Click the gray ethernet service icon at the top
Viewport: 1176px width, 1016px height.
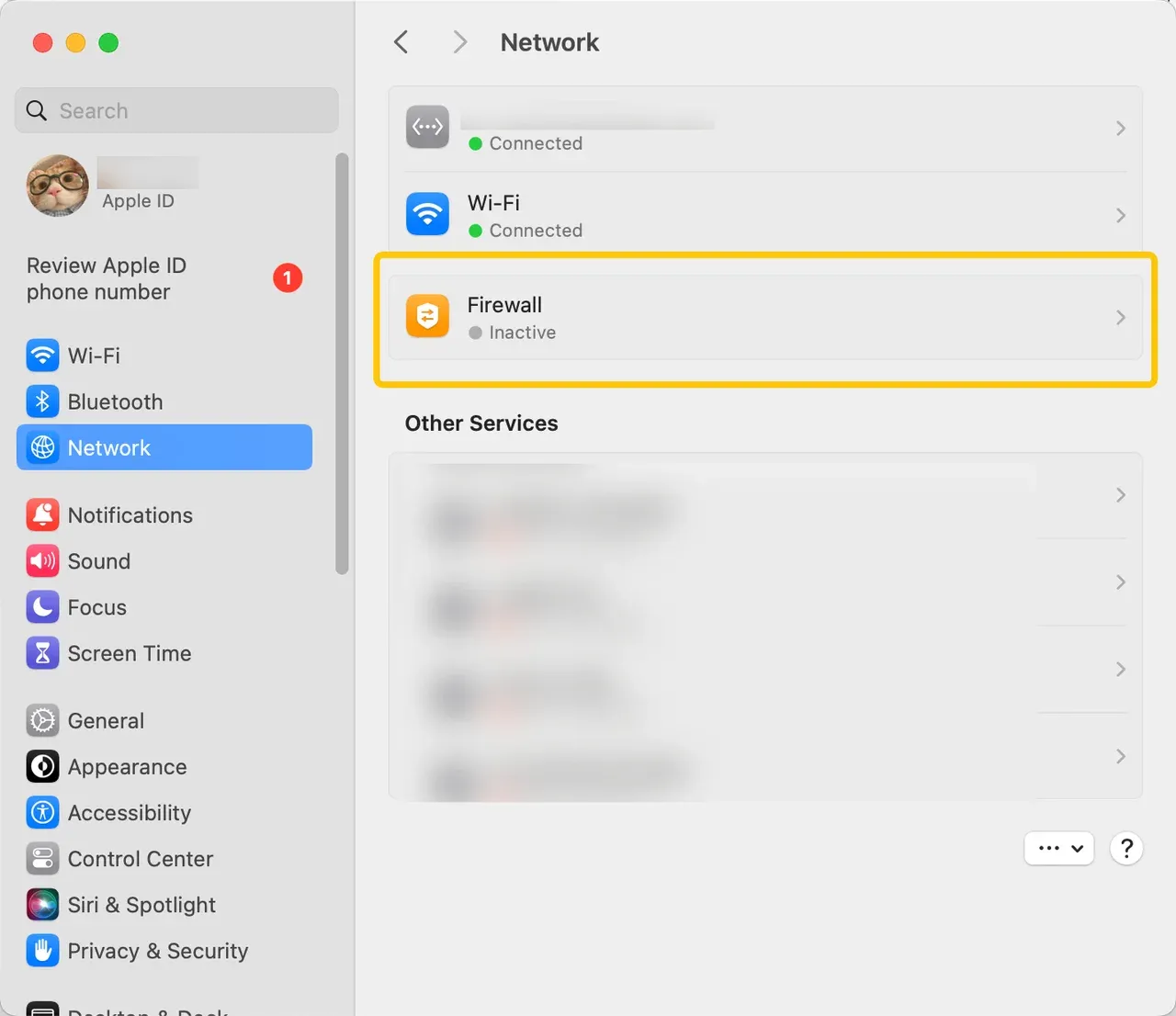tap(428, 128)
